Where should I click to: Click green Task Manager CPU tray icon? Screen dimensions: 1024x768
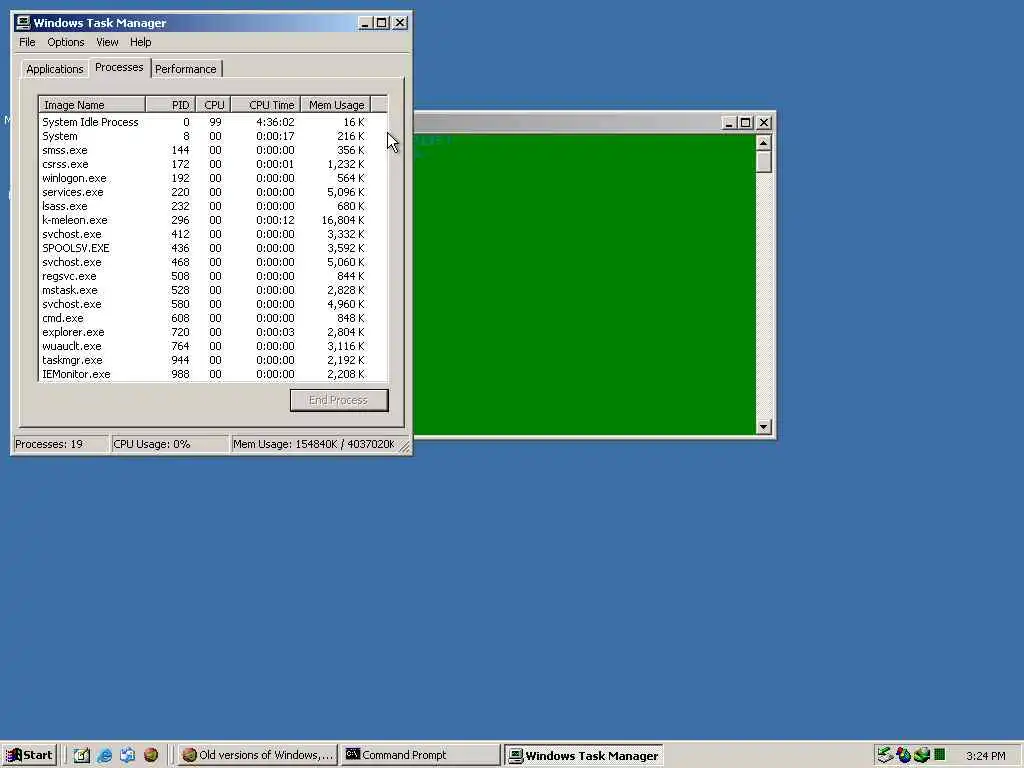click(939, 755)
